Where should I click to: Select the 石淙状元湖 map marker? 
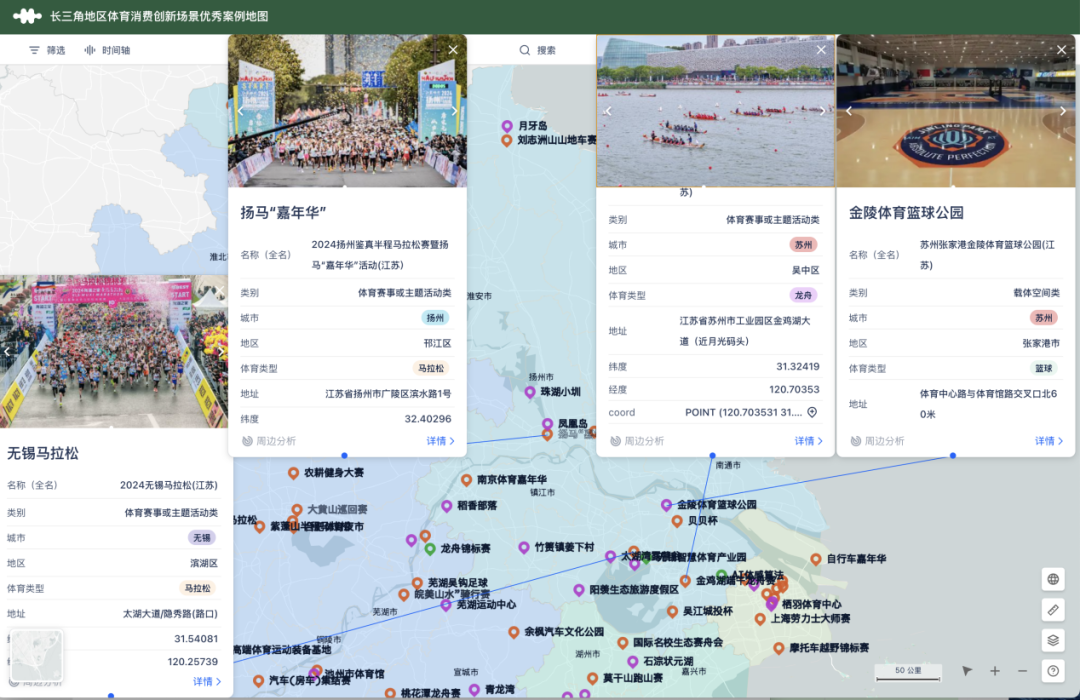(632, 661)
